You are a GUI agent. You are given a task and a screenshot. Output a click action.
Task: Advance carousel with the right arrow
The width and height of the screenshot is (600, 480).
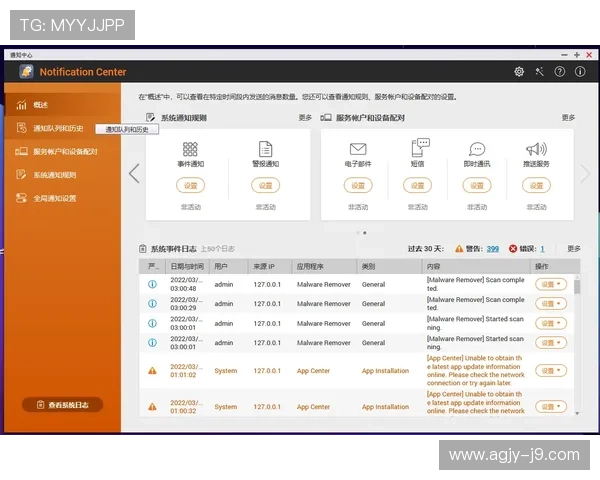click(586, 173)
